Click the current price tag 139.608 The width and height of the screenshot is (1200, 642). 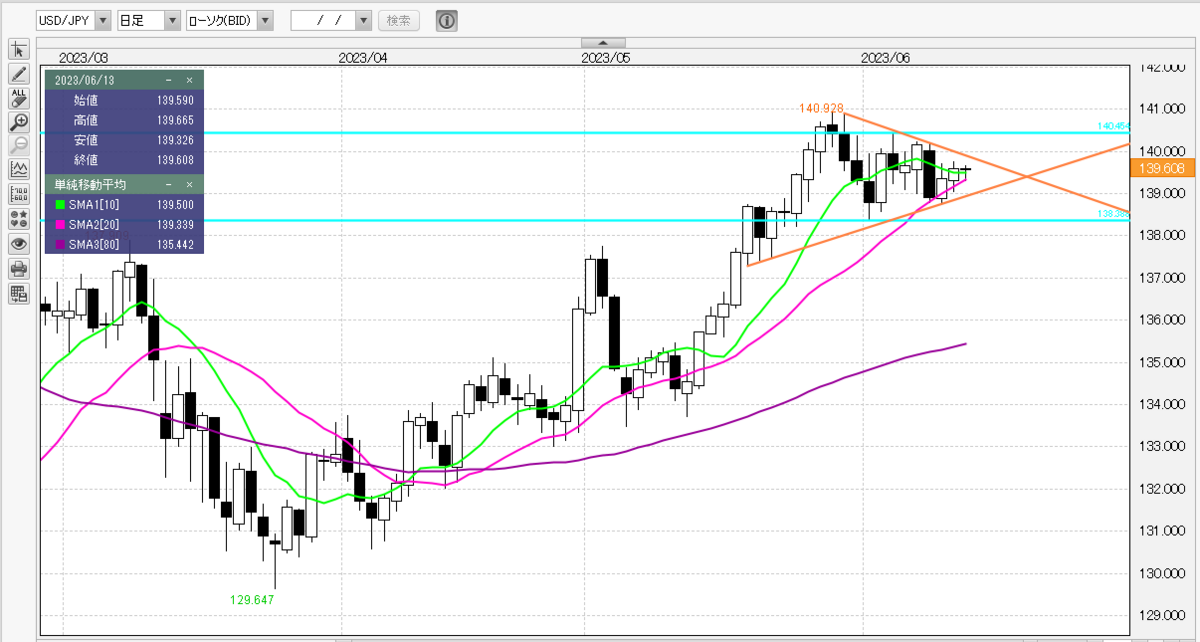pos(1161,169)
